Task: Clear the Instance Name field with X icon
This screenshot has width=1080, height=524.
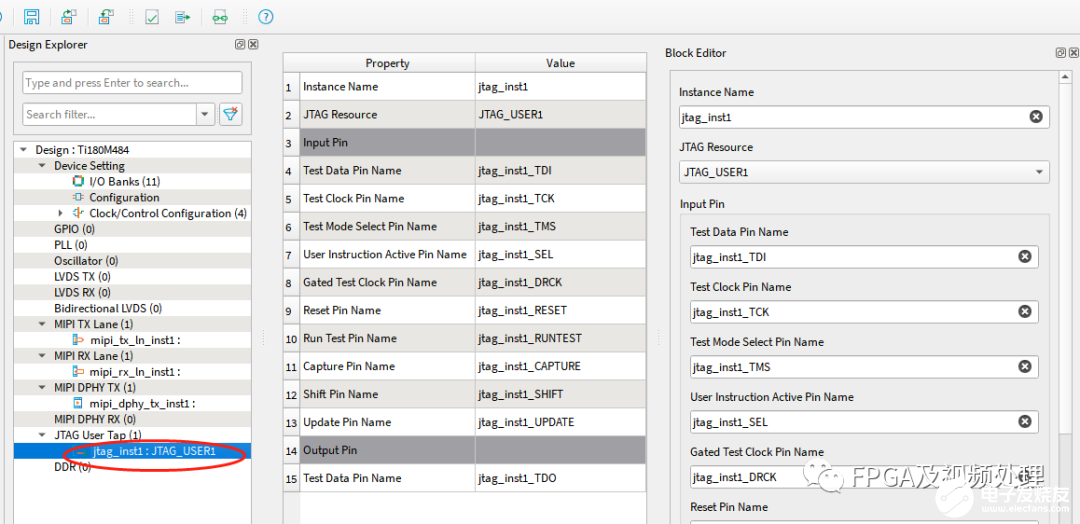Action: [x=1036, y=117]
